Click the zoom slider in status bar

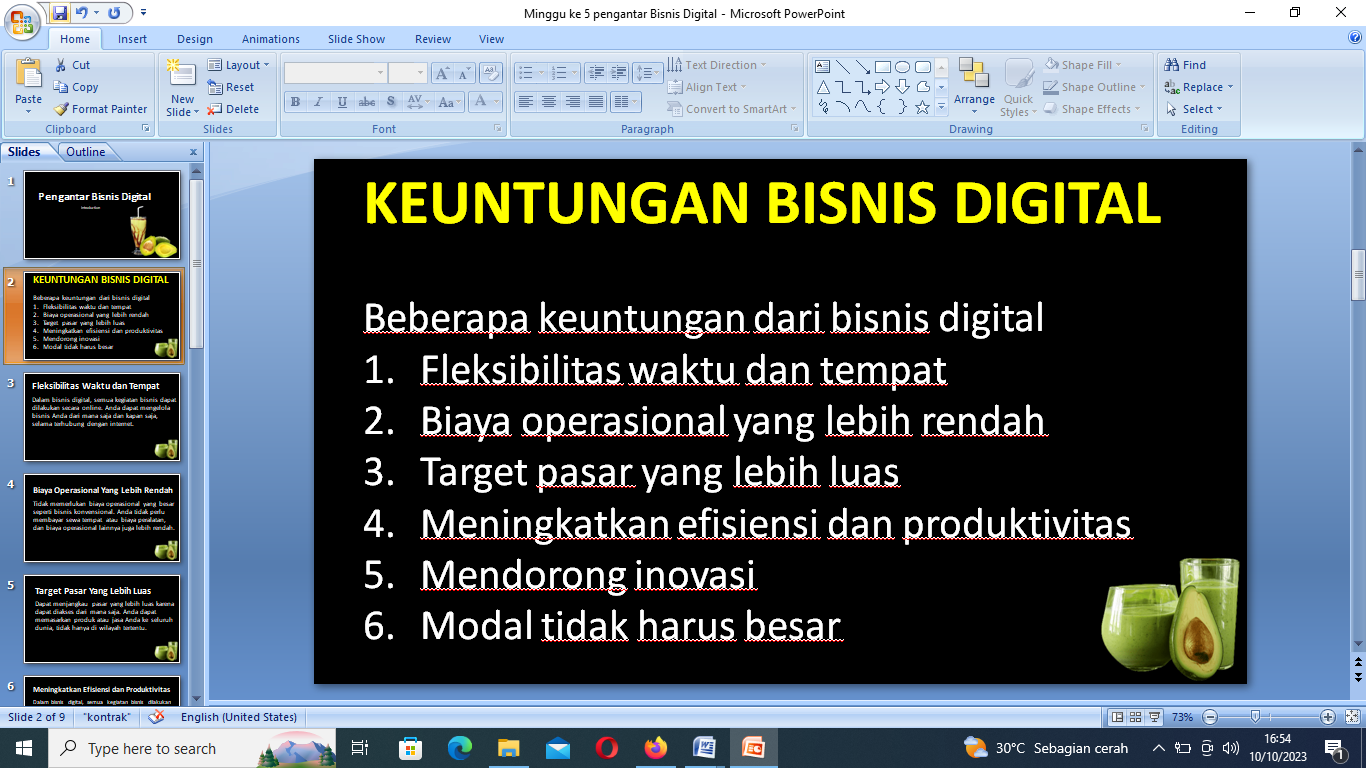click(1256, 717)
